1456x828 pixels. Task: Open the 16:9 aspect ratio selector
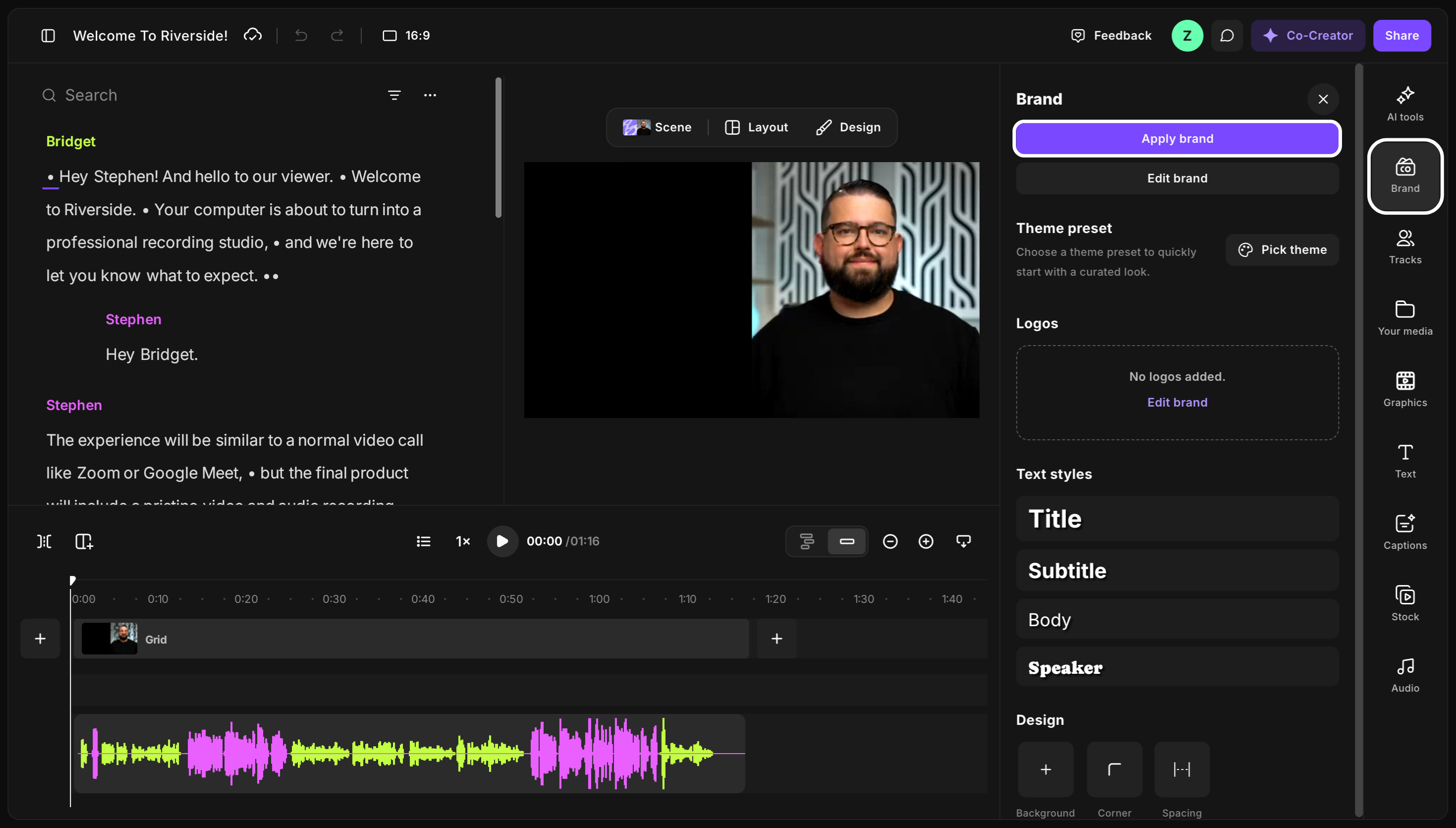[x=406, y=36]
